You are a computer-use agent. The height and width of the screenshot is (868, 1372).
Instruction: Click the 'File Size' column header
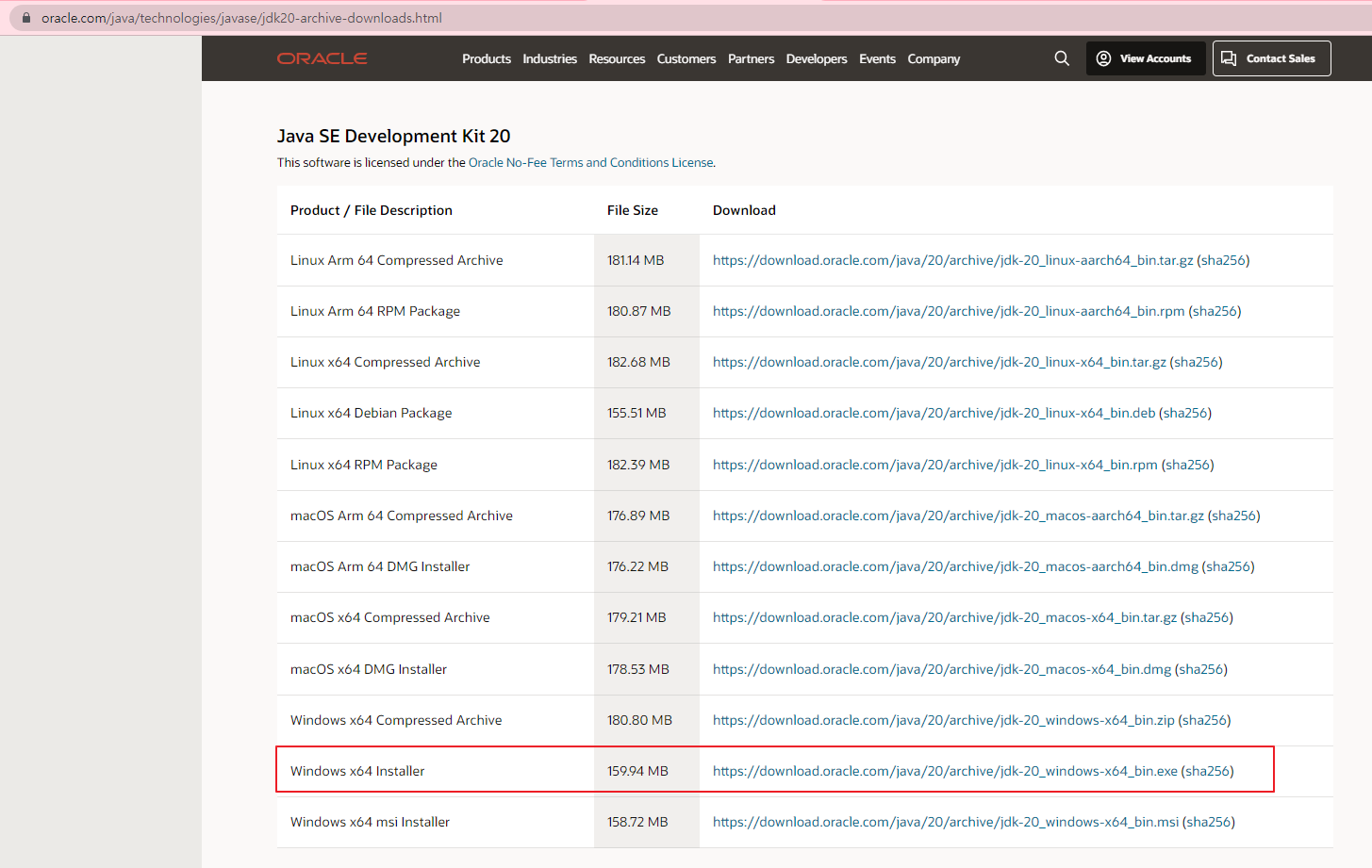(x=633, y=210)
